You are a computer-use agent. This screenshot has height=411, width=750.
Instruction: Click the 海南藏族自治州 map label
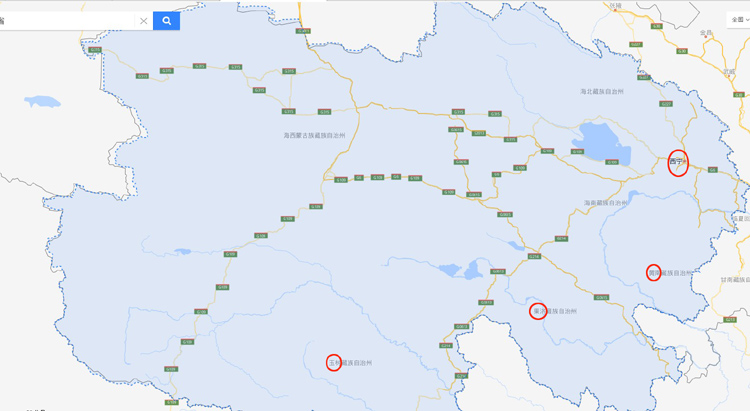tap(606, 203)
